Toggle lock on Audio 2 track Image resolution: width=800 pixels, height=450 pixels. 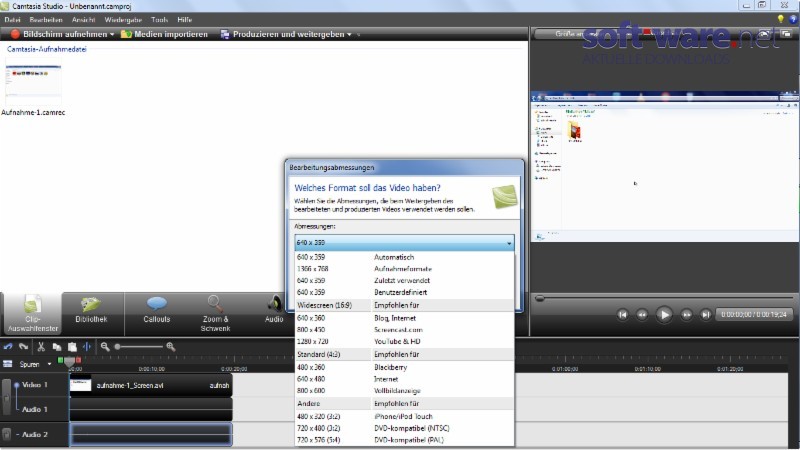[7, 434]
